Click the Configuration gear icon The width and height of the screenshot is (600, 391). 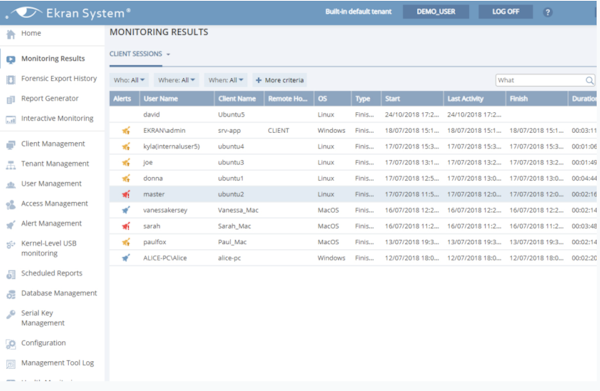(x=11, y=344)
